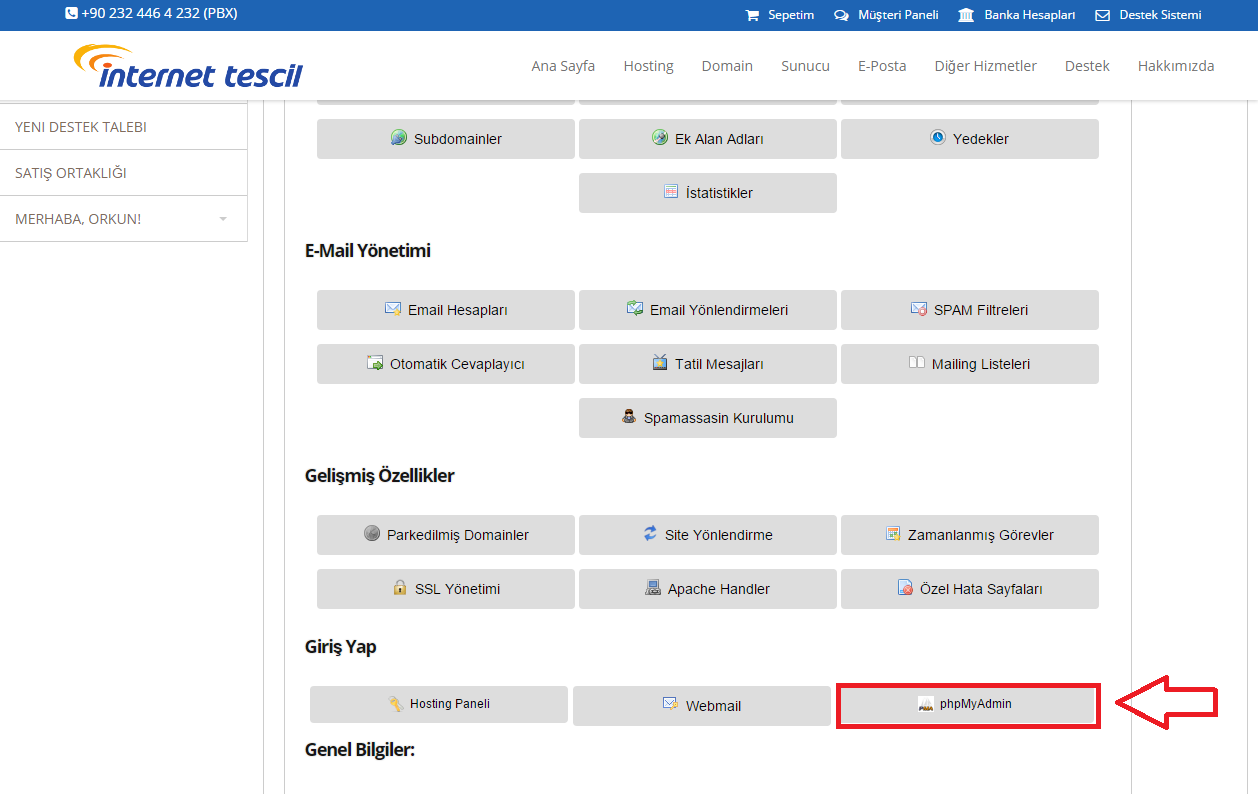Click the Email Yönlendirmeleri icon

pyautogui.click(x=635, y=309)
